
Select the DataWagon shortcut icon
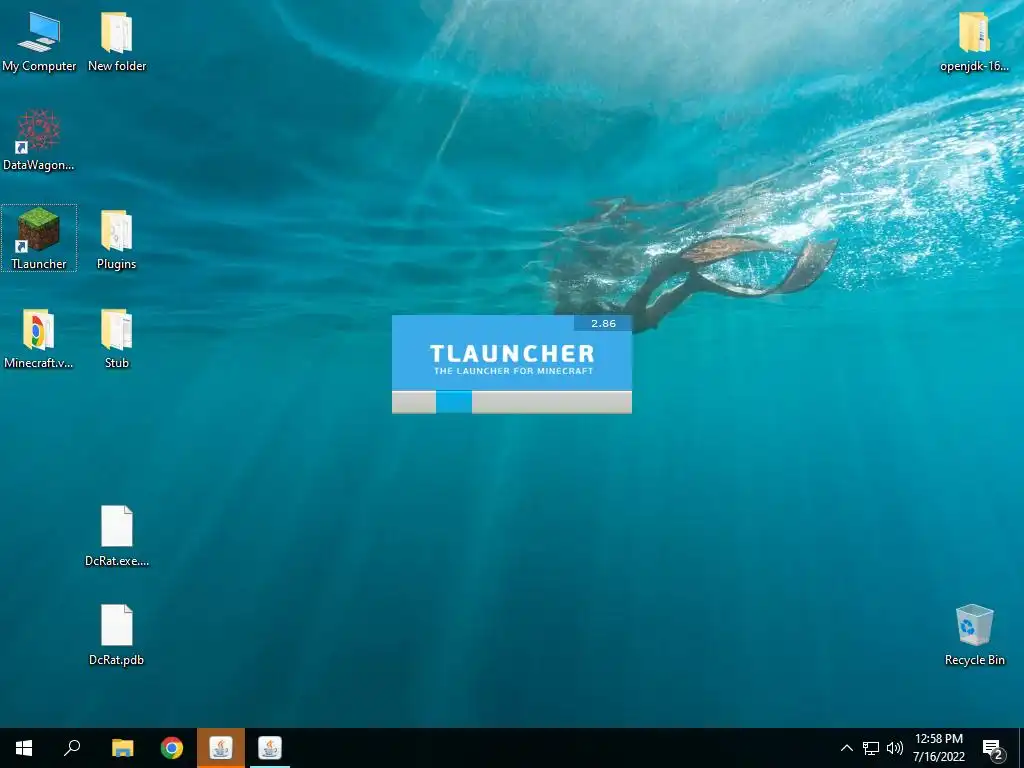click(x=39, y=140)
